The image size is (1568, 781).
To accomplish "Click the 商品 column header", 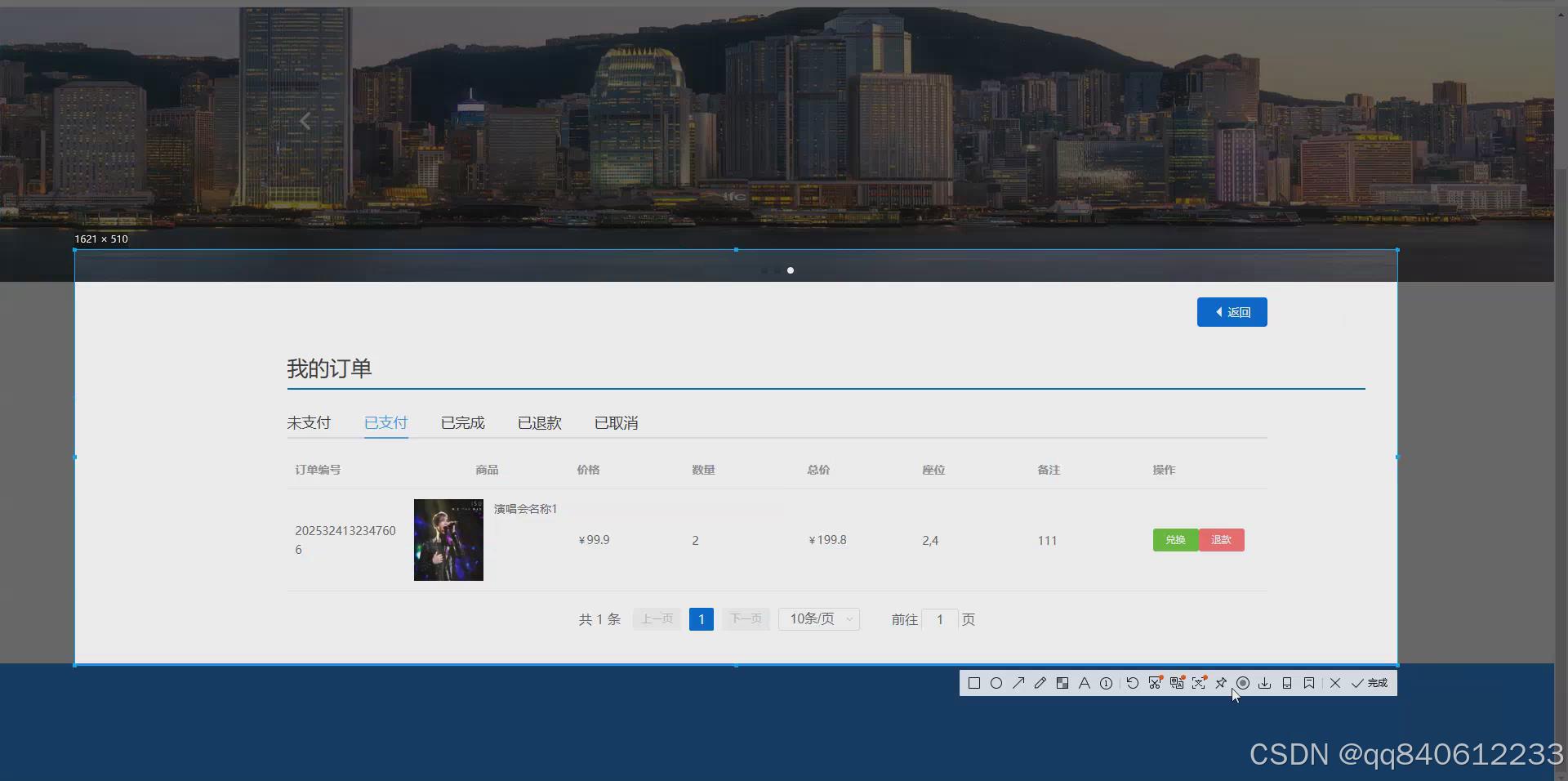I will click(487, 470).
